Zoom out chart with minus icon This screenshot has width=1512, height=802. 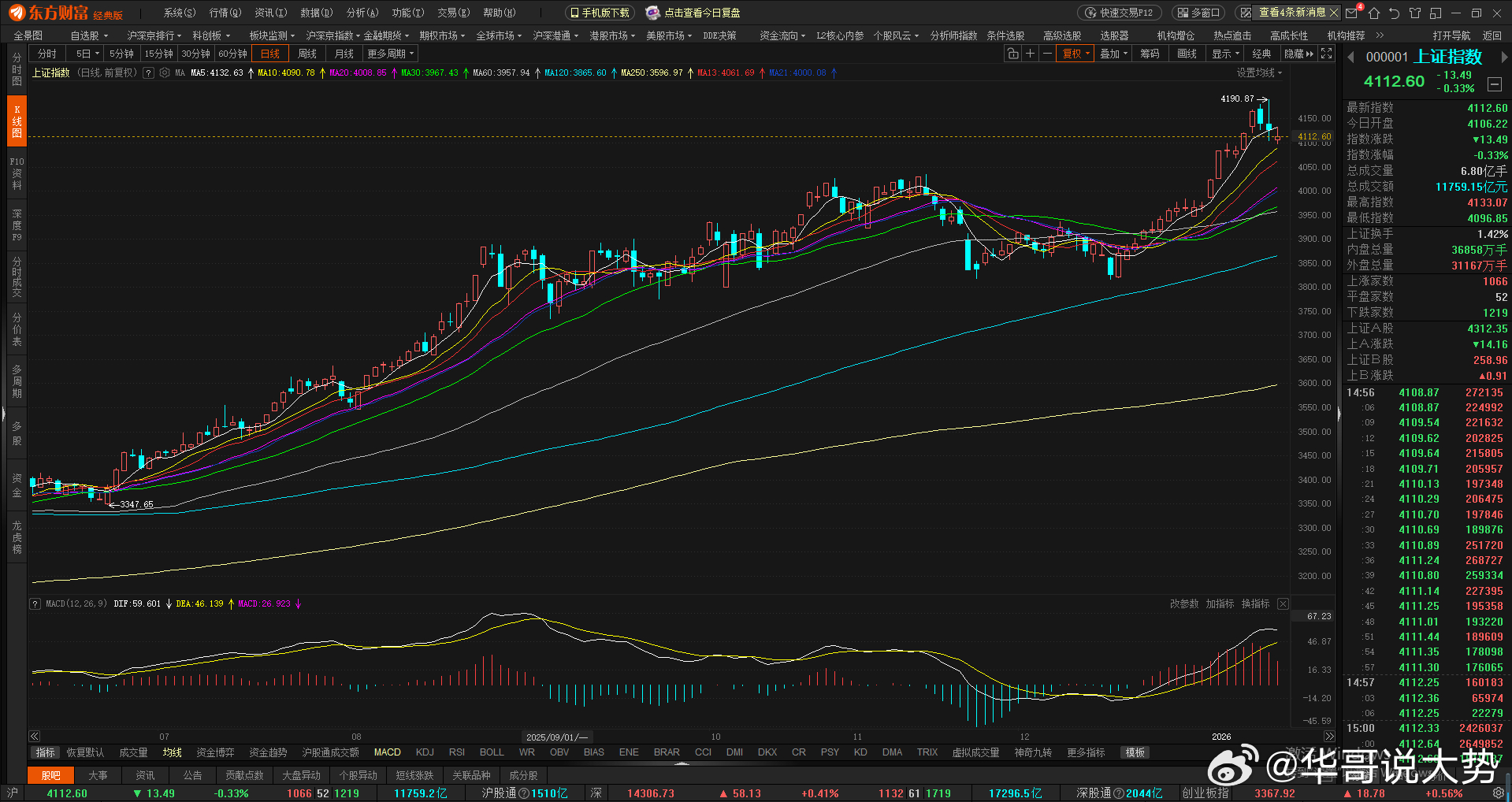coord(1047,54)
